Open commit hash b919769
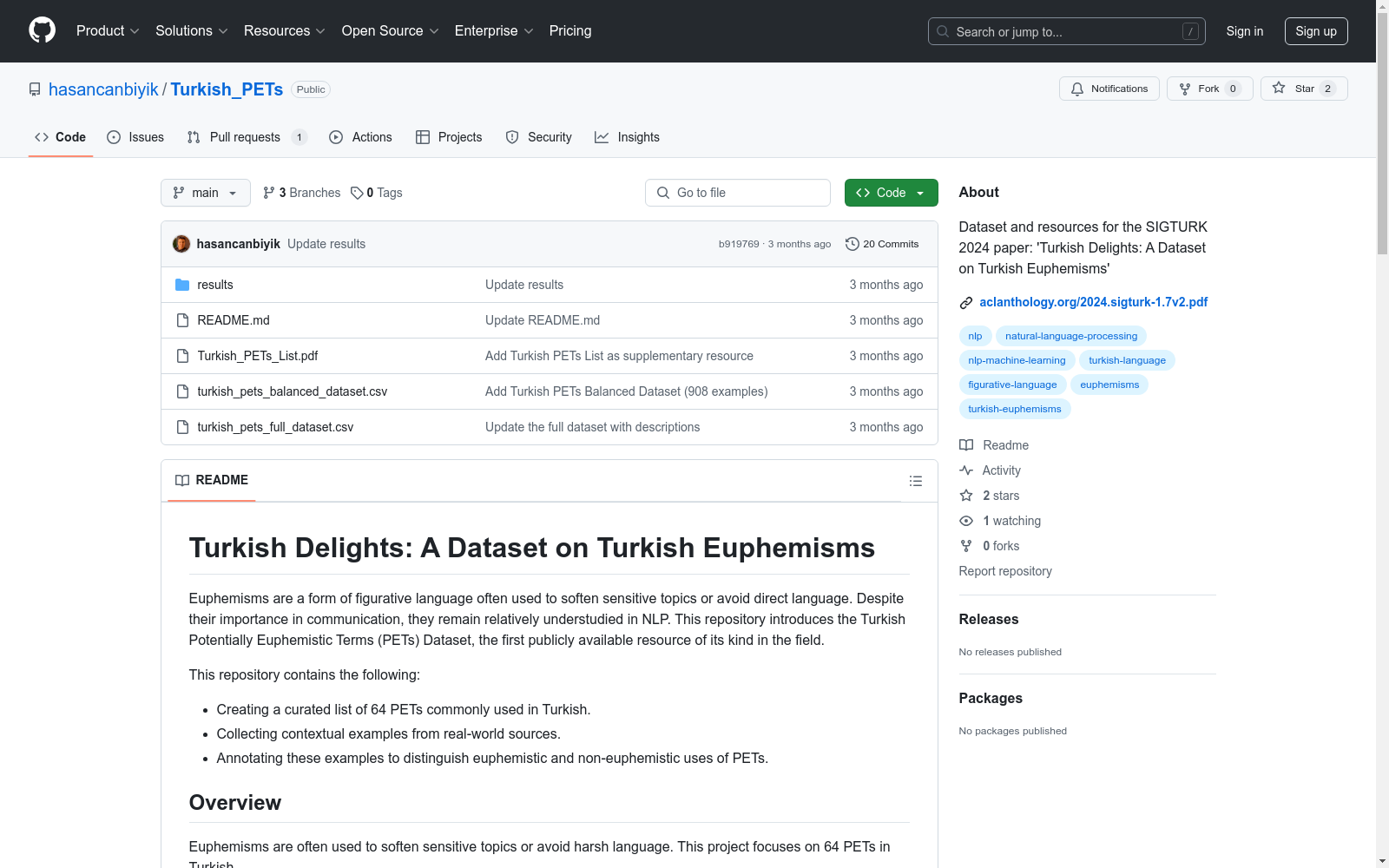 click(739, 244)
